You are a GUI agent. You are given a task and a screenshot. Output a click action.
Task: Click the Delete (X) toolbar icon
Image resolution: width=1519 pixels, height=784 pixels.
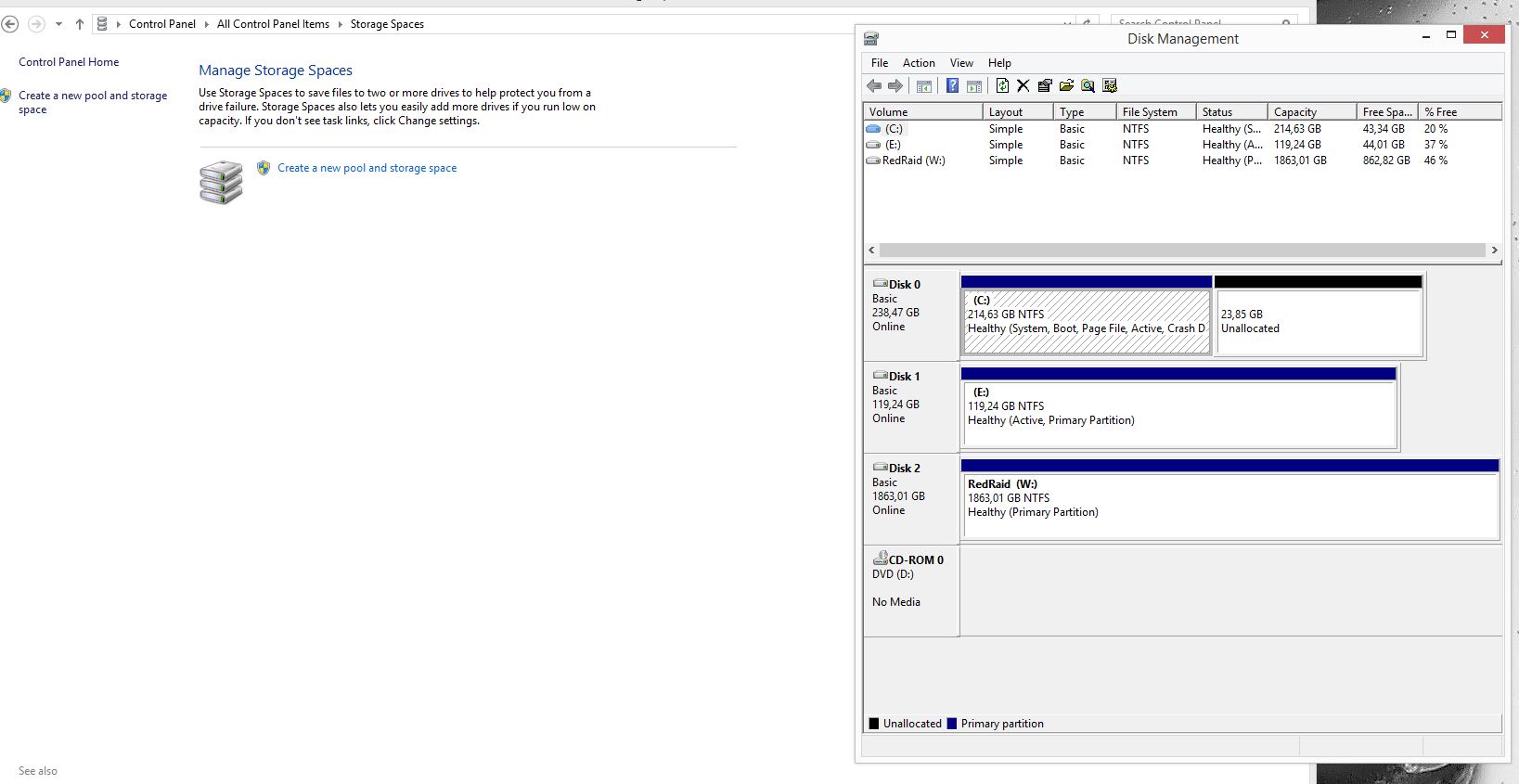click(1023, 86)
